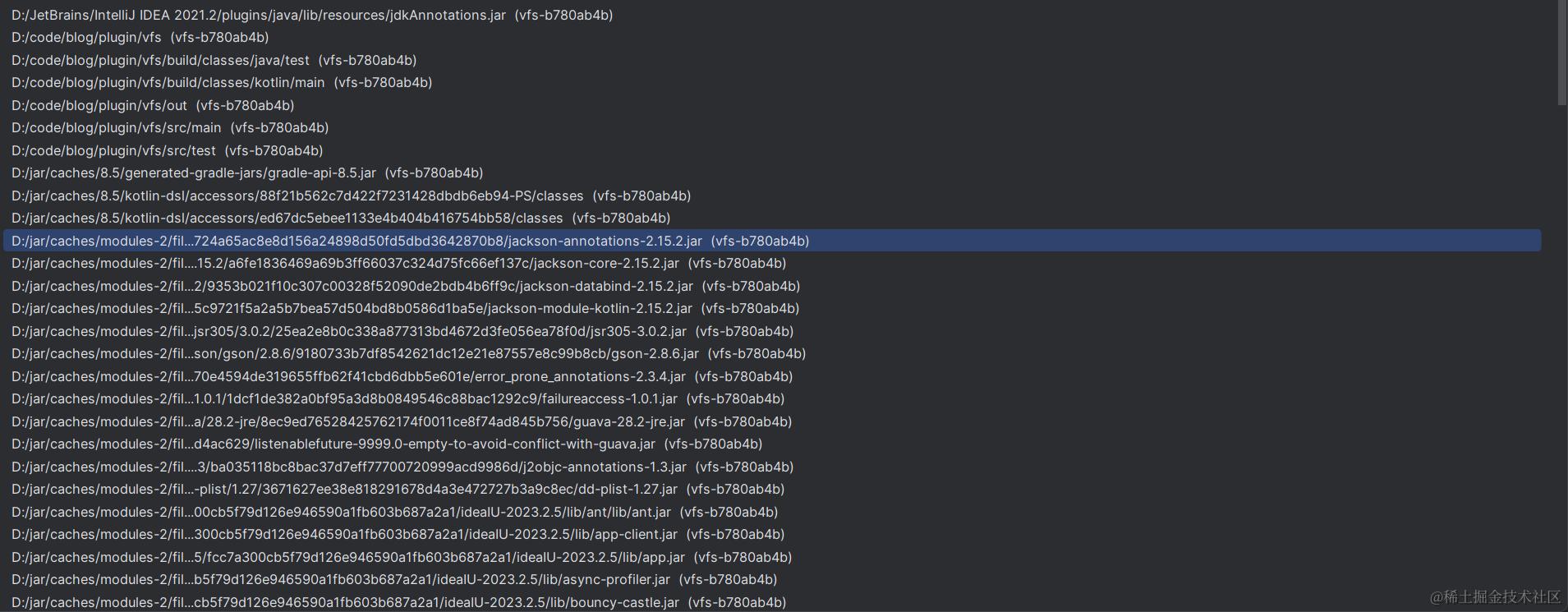Click the highlighted jackson-annotations-2.15.2.jar row

click(x=772, y=241)
